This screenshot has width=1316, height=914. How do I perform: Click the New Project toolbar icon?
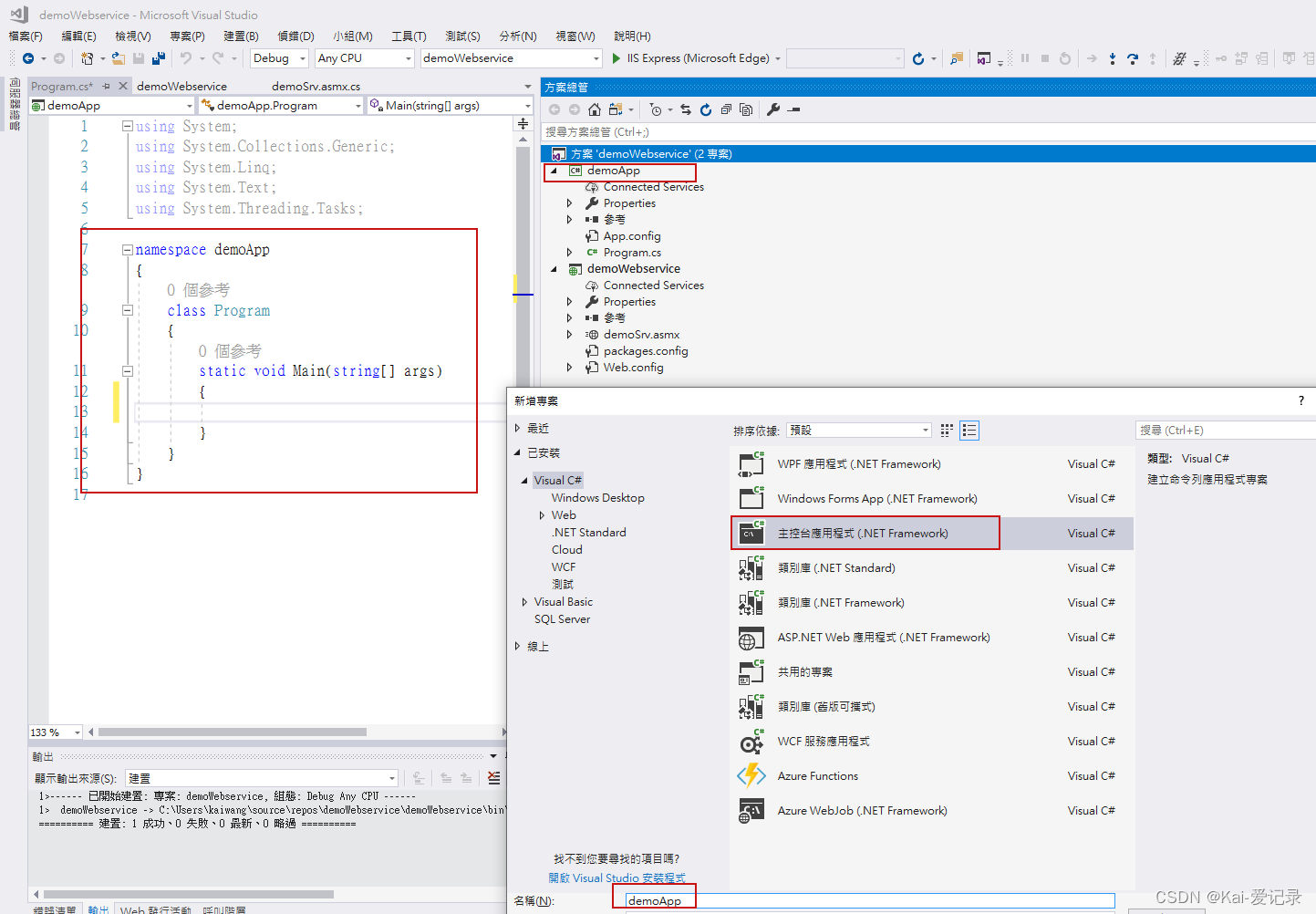[x=87, y=58]
